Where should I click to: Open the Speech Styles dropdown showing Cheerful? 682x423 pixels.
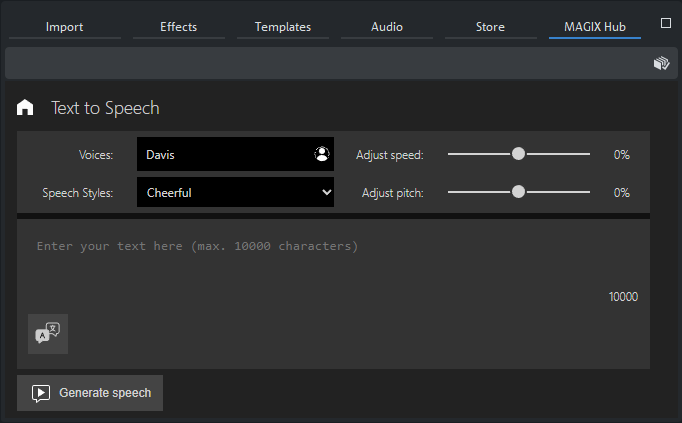(235, 192)
